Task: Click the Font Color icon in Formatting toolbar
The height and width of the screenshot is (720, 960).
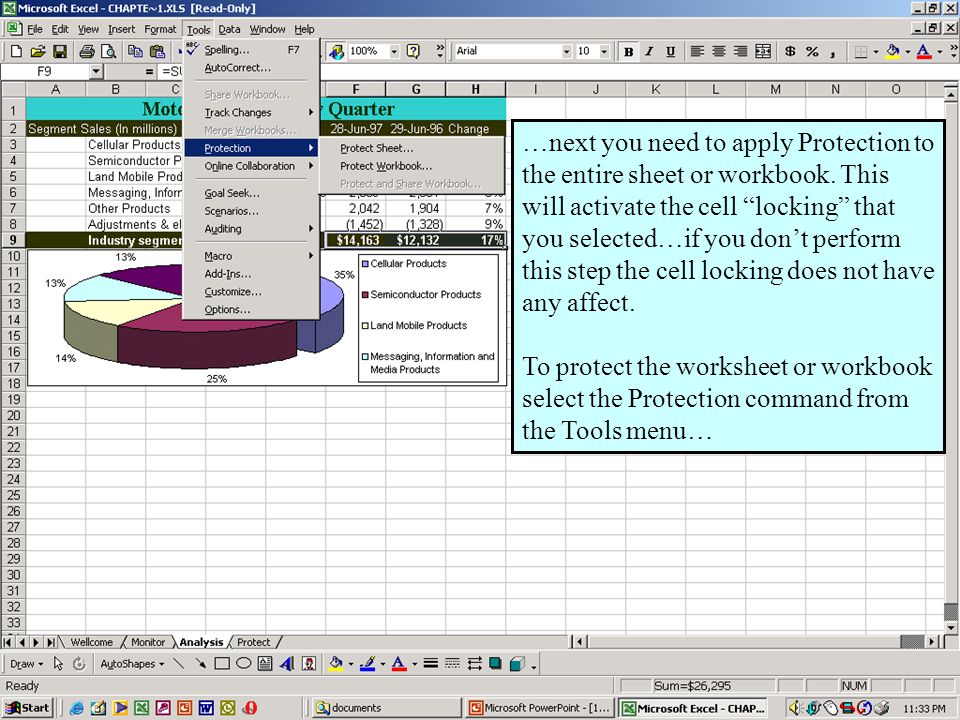Action: pos(924,51)
